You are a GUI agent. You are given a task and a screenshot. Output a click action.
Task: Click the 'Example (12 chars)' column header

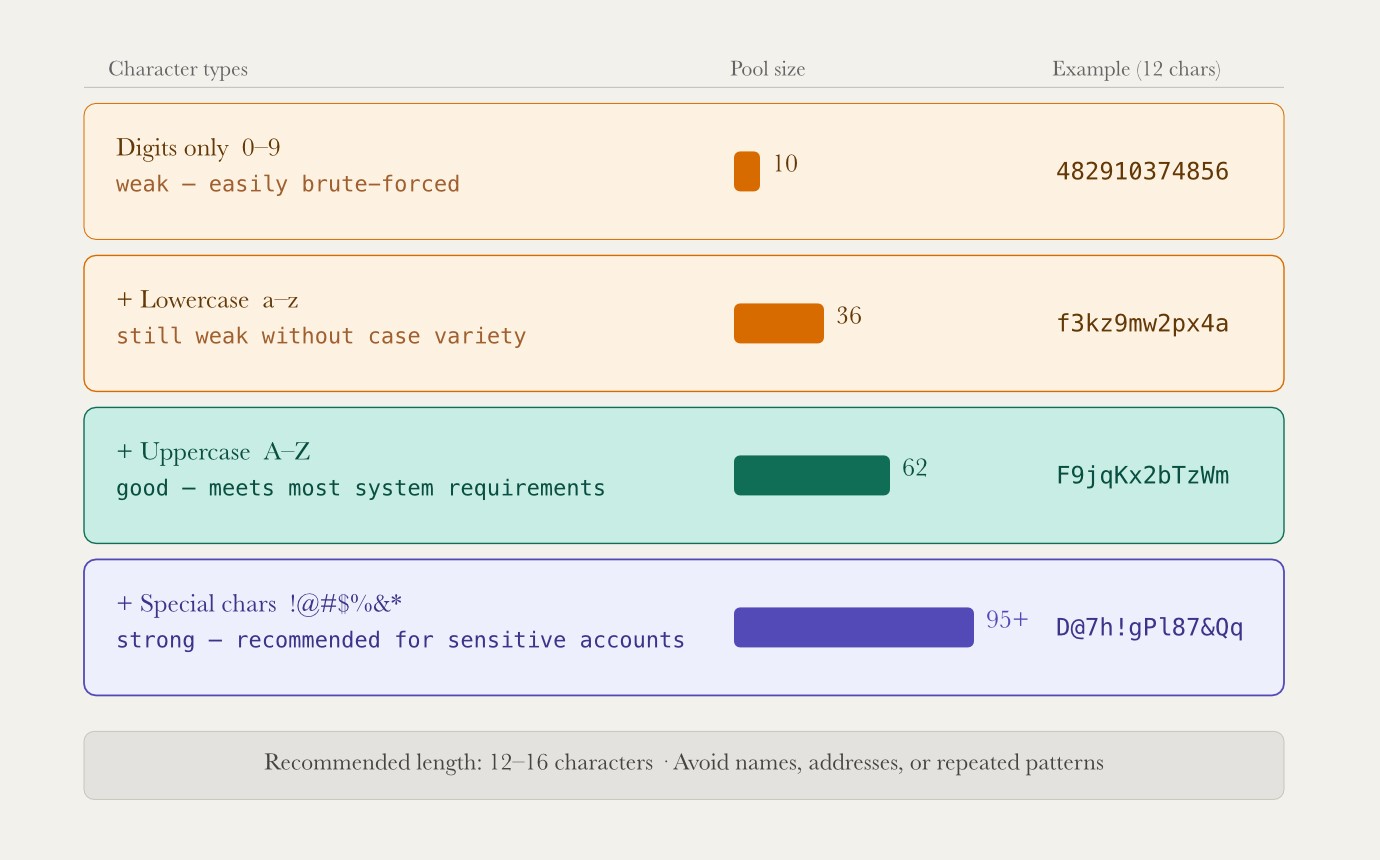(1136, 69)
